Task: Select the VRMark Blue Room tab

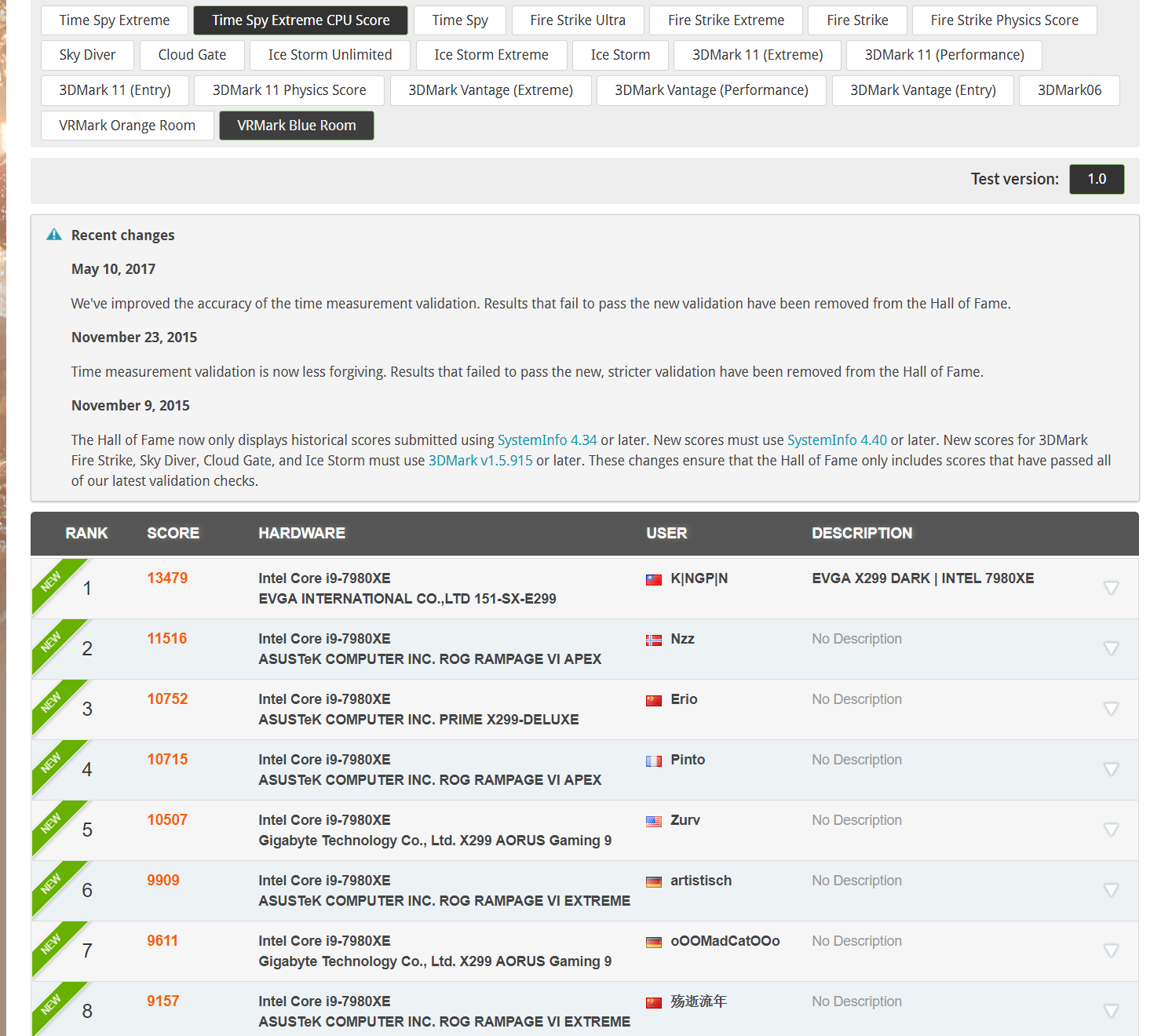Action: [x=297, y=126]
